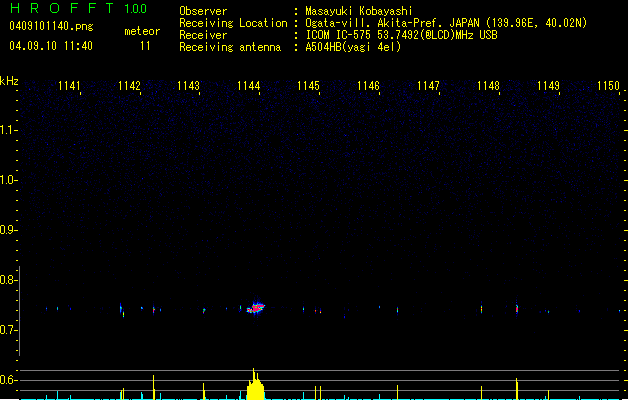Click the 1145 time axis marker
Image resolution: width=629 pixels, height=400 pixels.
tap(308, 86)
